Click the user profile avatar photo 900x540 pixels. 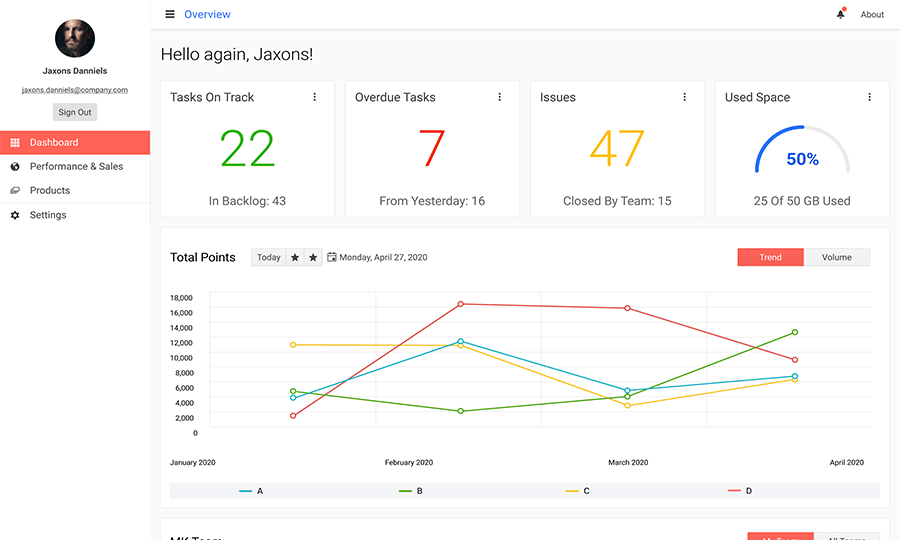[75, 39]
